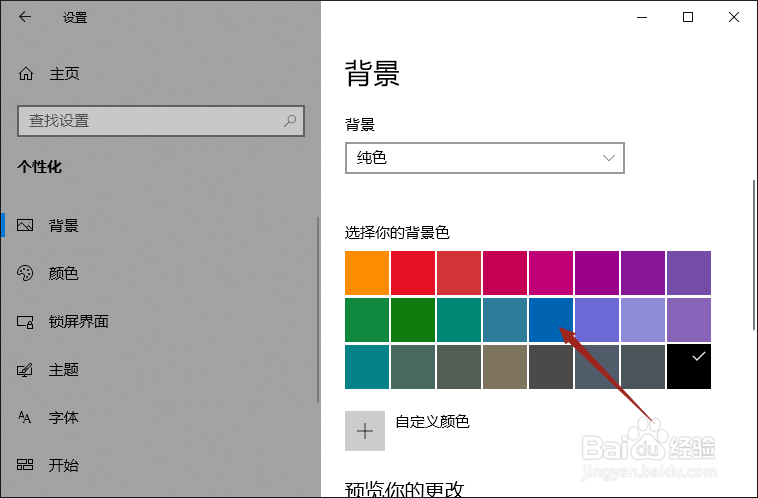This screenshot has height=498, width=758.
Task: Choose the orange background color swatch
Action: click(x=366, y=273)
